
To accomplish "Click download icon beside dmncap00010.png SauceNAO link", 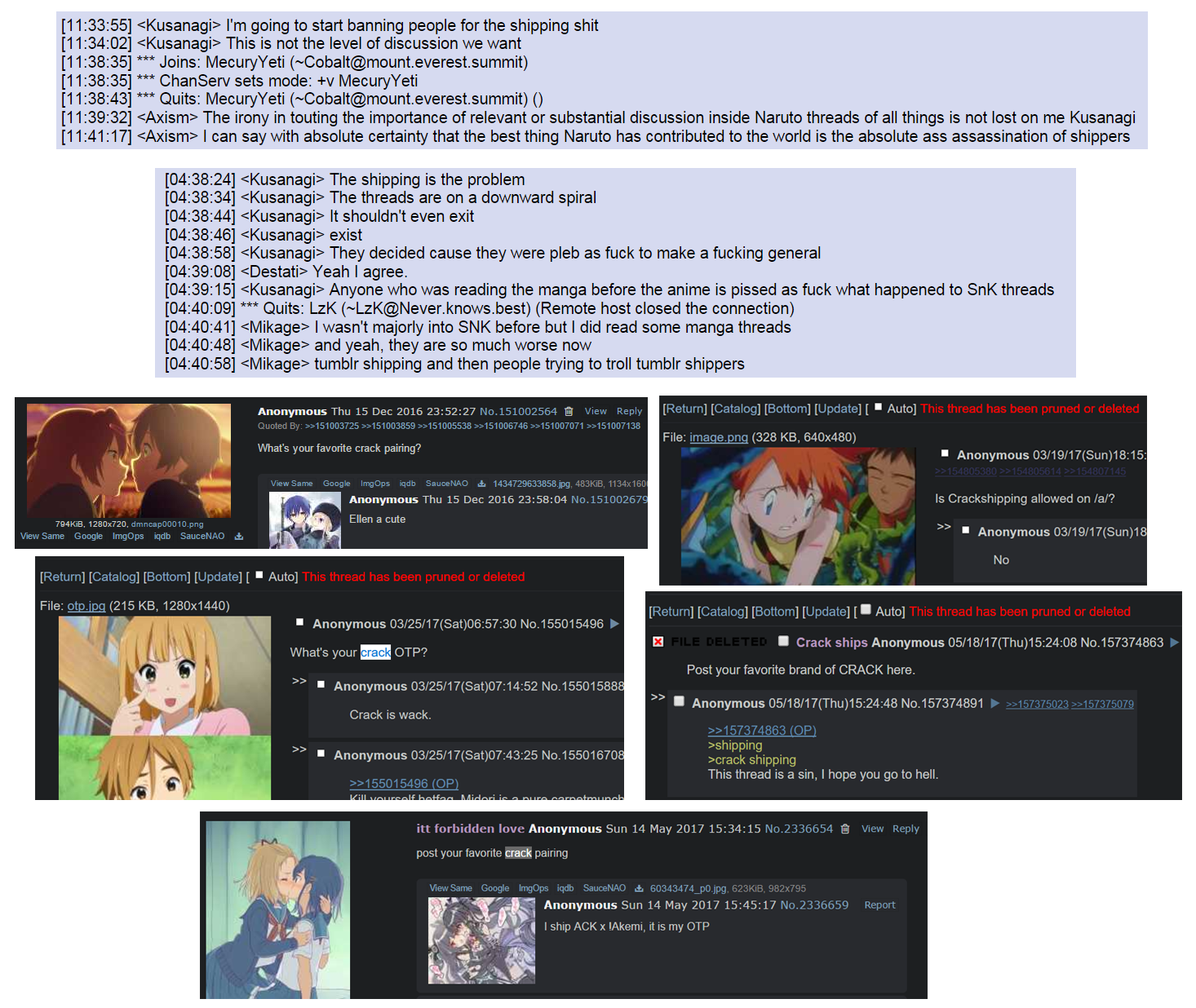I will click(x=239, y=537).
